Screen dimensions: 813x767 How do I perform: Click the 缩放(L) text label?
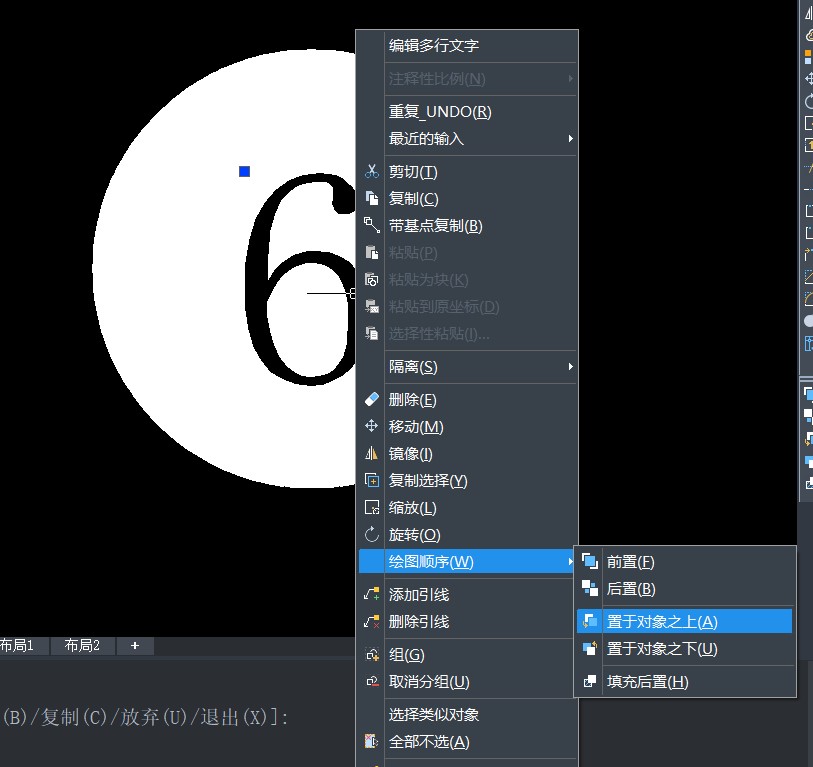[413, 508]
